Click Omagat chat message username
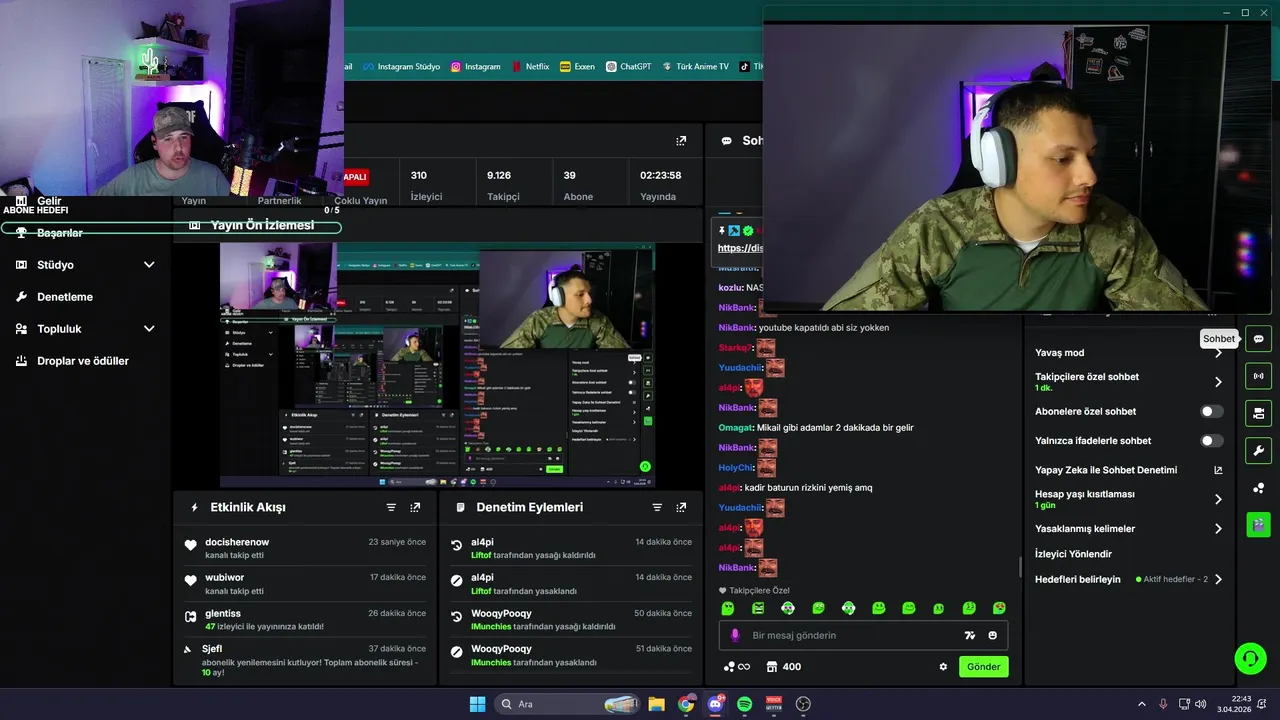This screenshot has height=720, width=1280. pyautogui.click(x=735, y=428)
